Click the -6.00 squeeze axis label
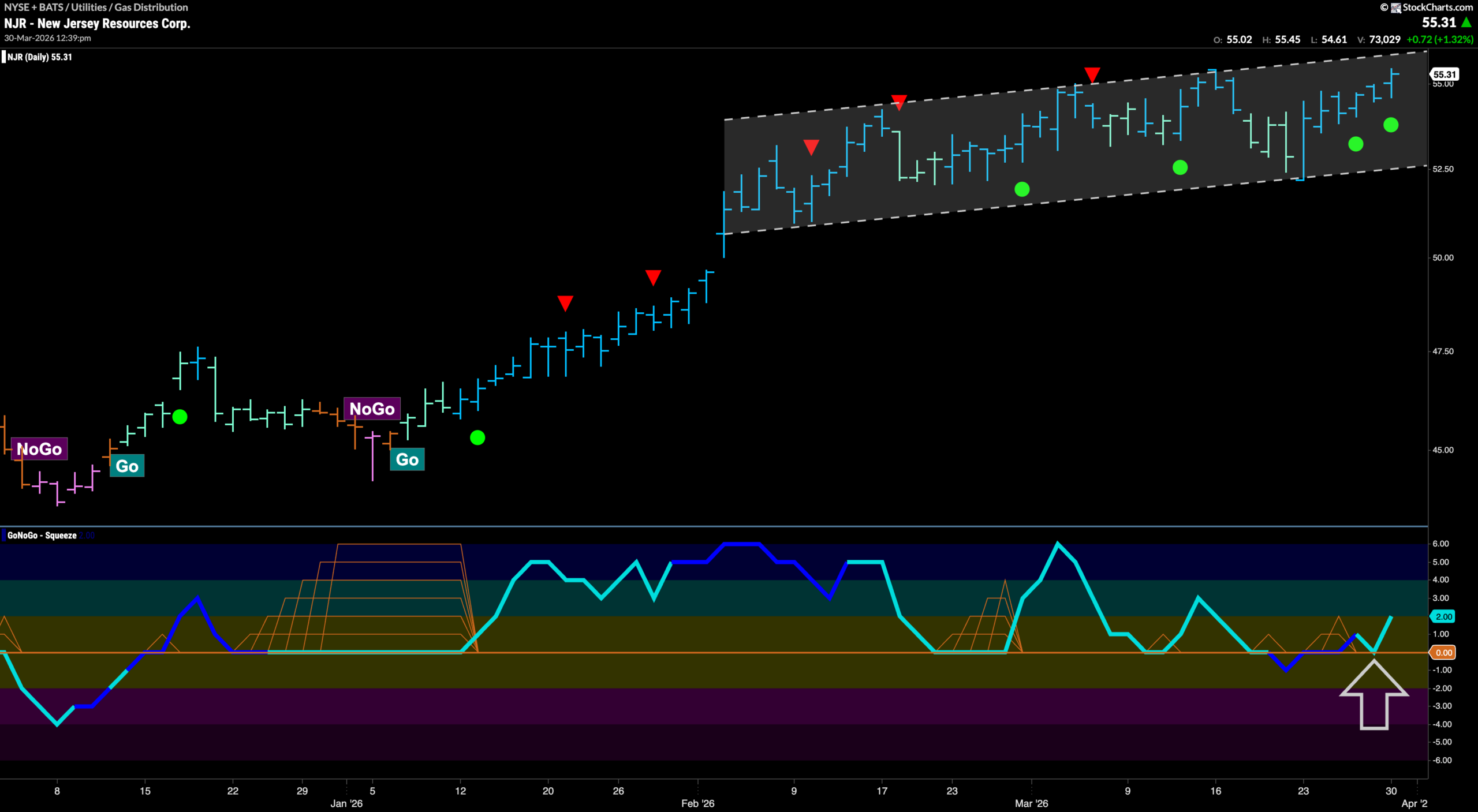The width and height of the screenshot is (1478, 812). [x=1442, y=760]
